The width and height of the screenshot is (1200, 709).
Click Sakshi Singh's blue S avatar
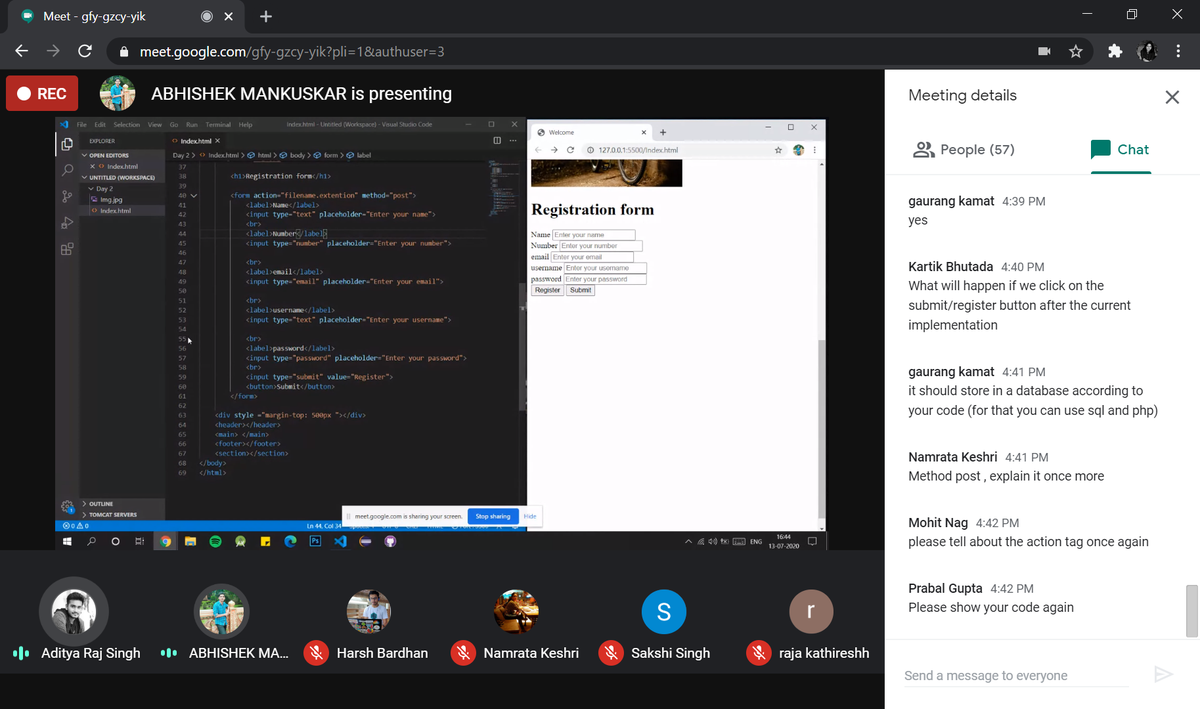pyautogui.click(x=664, y=611)
